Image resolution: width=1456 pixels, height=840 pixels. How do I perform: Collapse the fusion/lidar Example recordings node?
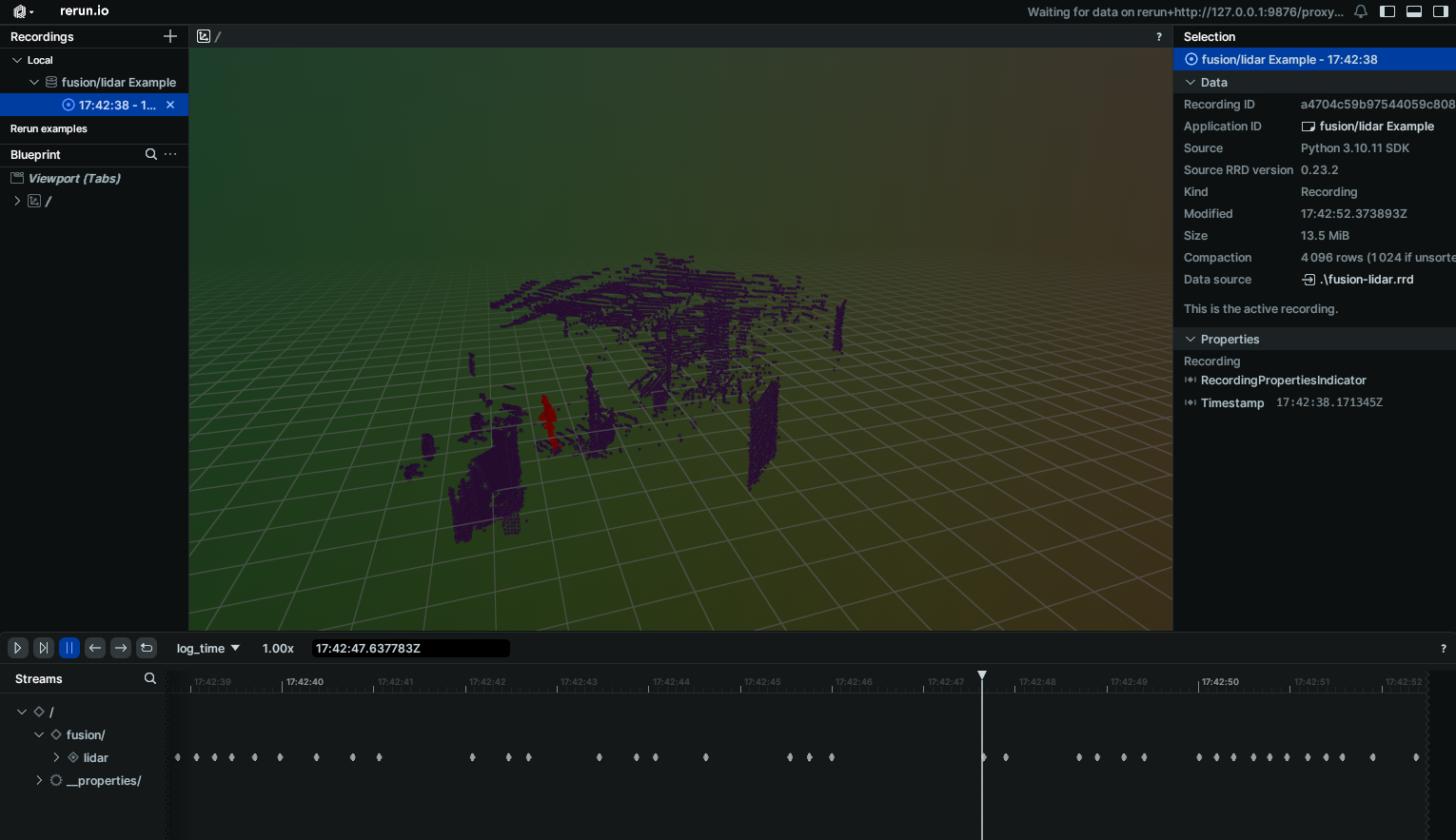[34, 83]
